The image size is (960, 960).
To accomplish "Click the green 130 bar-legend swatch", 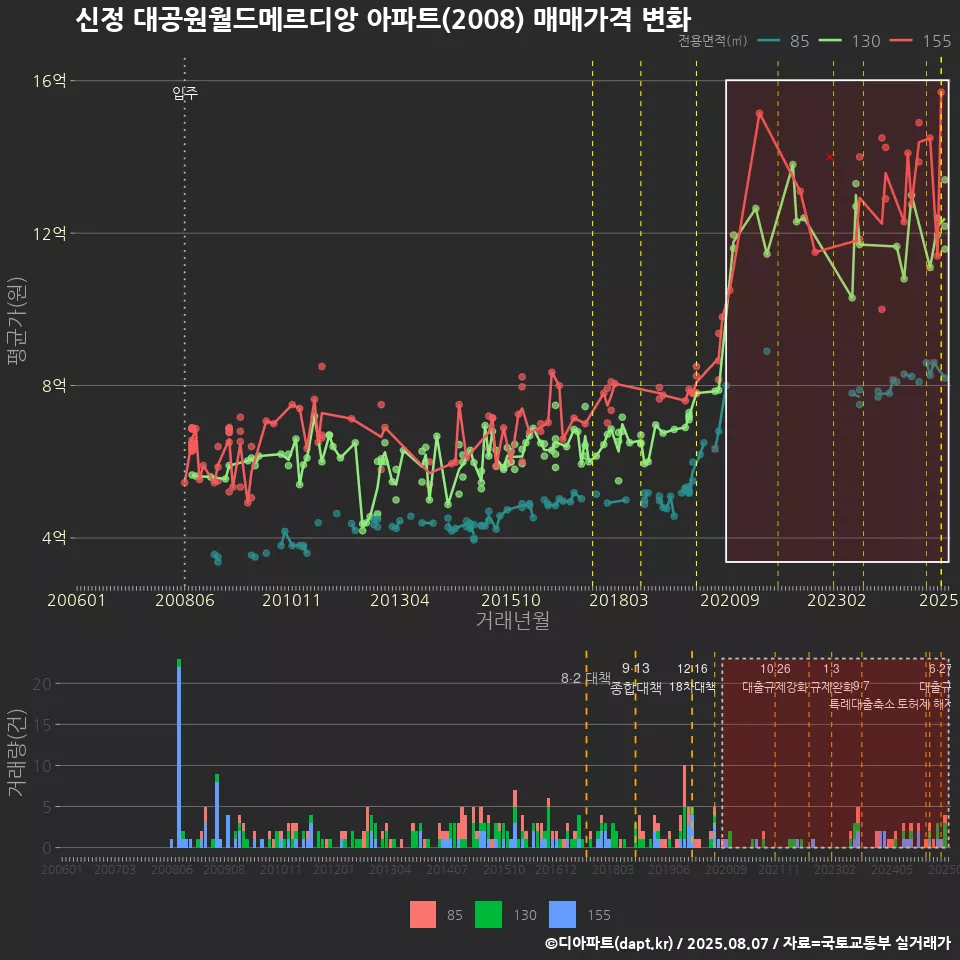I will click(x=488, y=915).
